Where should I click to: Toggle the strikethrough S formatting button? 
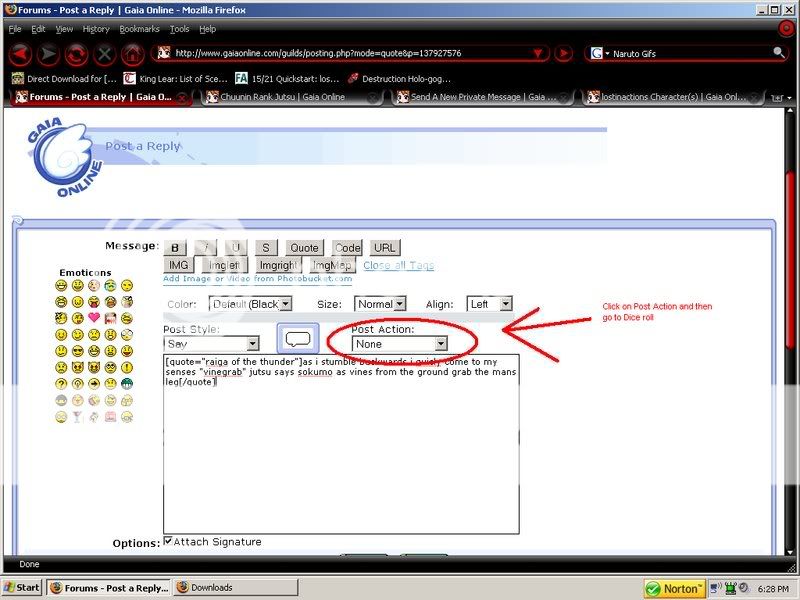[265, 248]
